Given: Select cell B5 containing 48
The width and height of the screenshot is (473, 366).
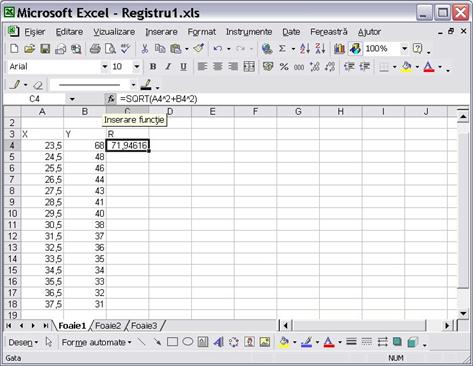Looking at the screenshot, I should pyautogui.click(x=85, y=157).
